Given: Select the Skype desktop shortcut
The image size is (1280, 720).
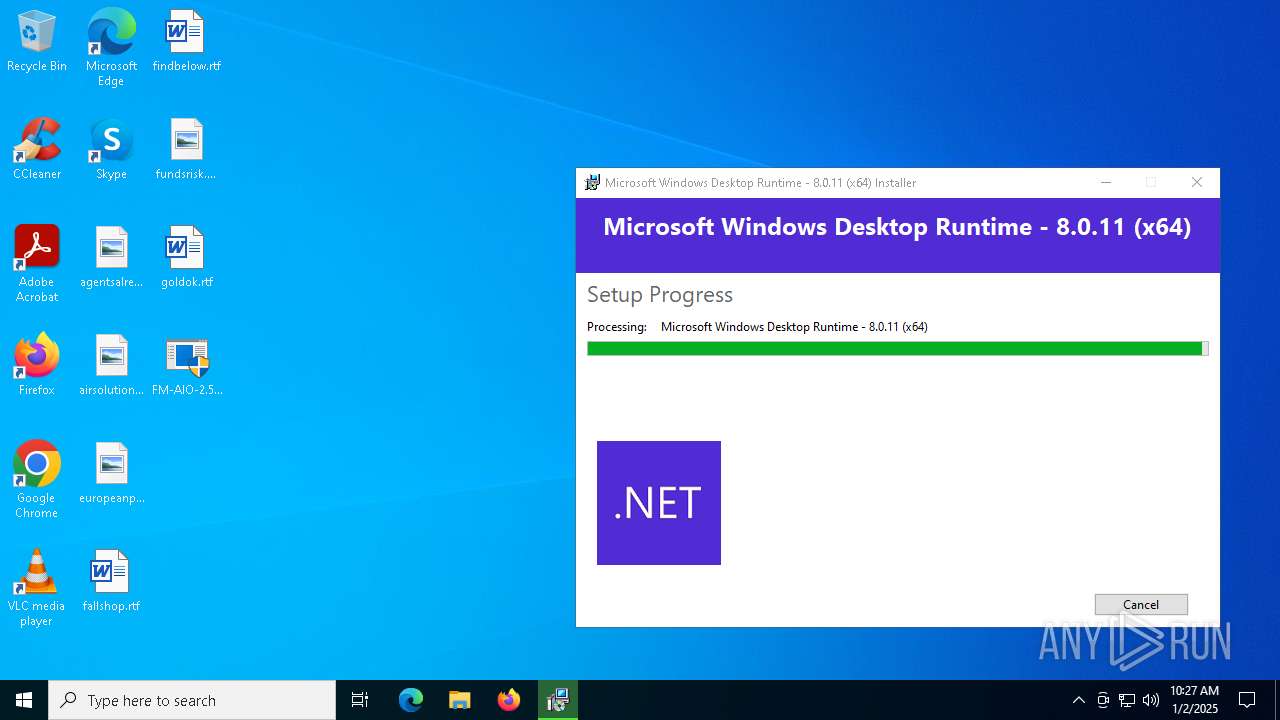Looking at the screenshot, I should point(111,150).
